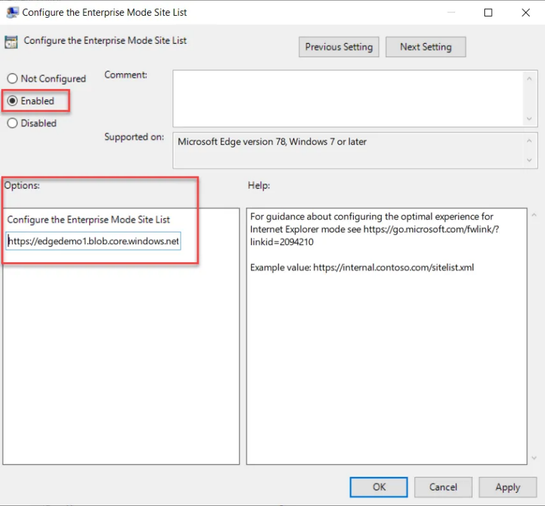
Task: Select the Disabled radio button
Action: pyautogui.click(x=13, y=123)
